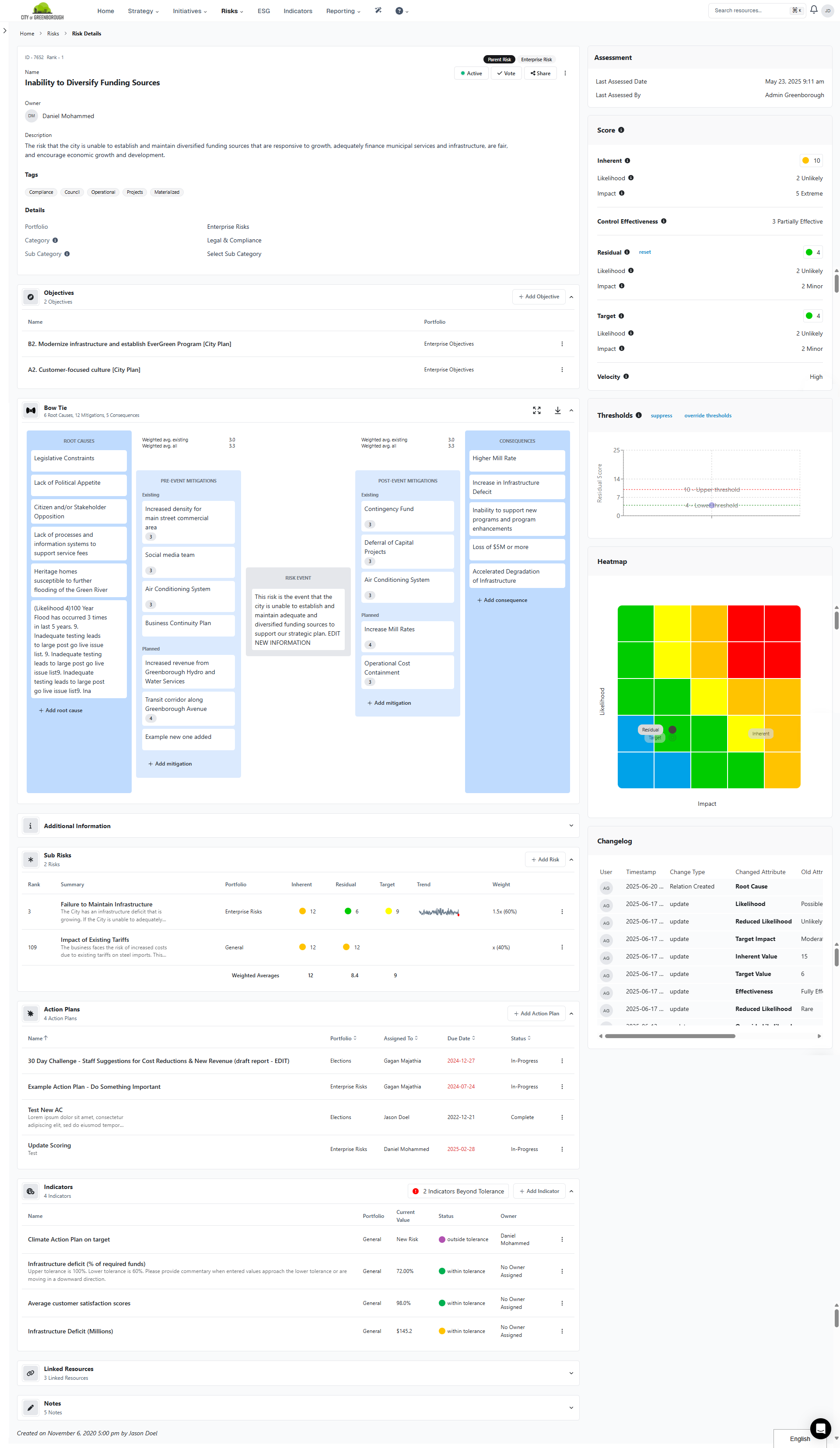The width and height of the screenshot is (840, 1448).
Task: Open the help menu via the question mark icon
Action: click(x=399, y=10)
